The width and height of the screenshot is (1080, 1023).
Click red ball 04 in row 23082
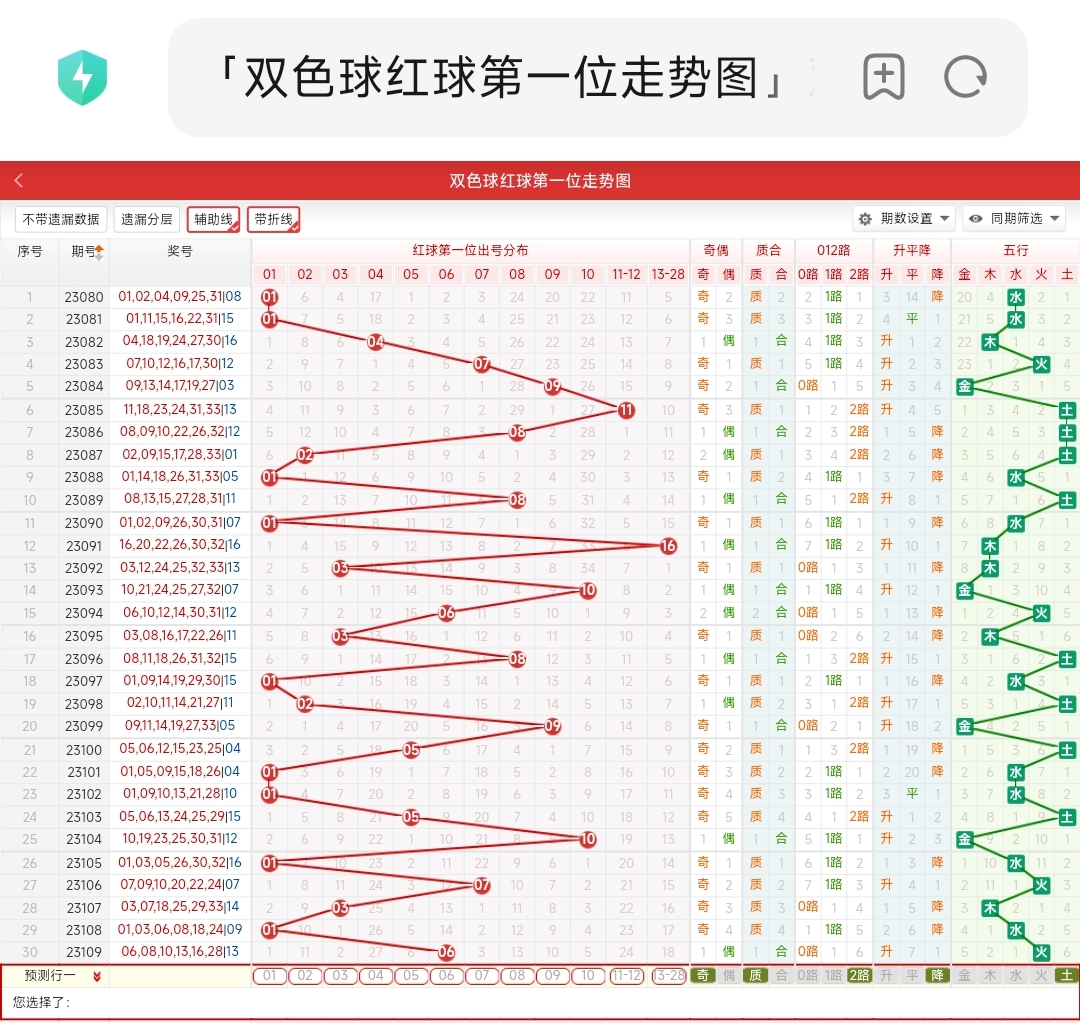tap(375, 342)
